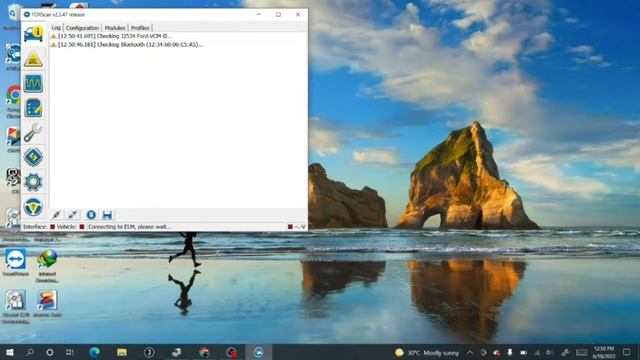Click the Interface status red indicator
The height and width of the screenshot is (360, 640).
(x=53, y=227)
